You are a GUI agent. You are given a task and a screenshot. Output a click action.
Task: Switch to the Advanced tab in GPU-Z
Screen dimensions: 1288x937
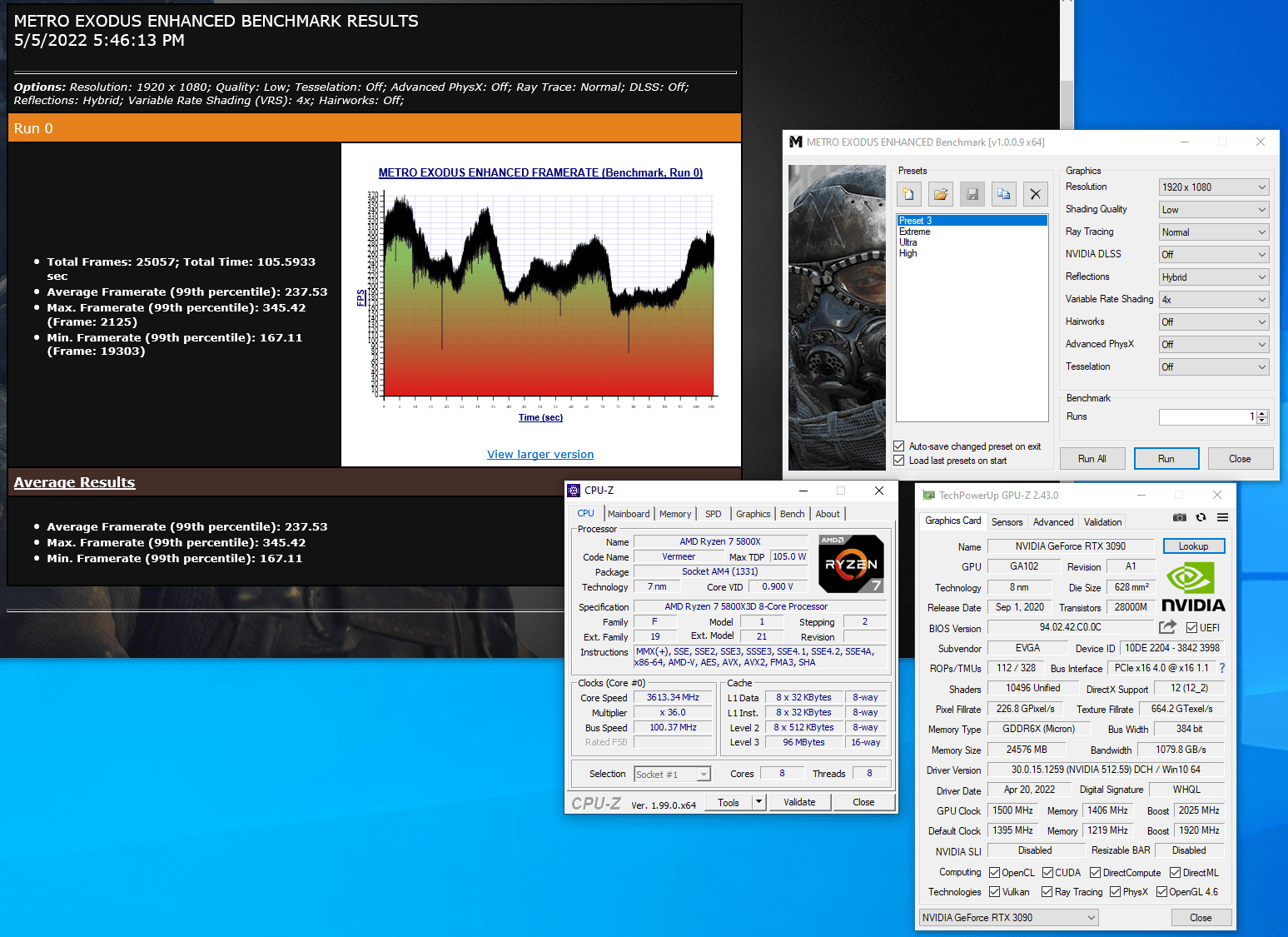[x=1053, y=522]
